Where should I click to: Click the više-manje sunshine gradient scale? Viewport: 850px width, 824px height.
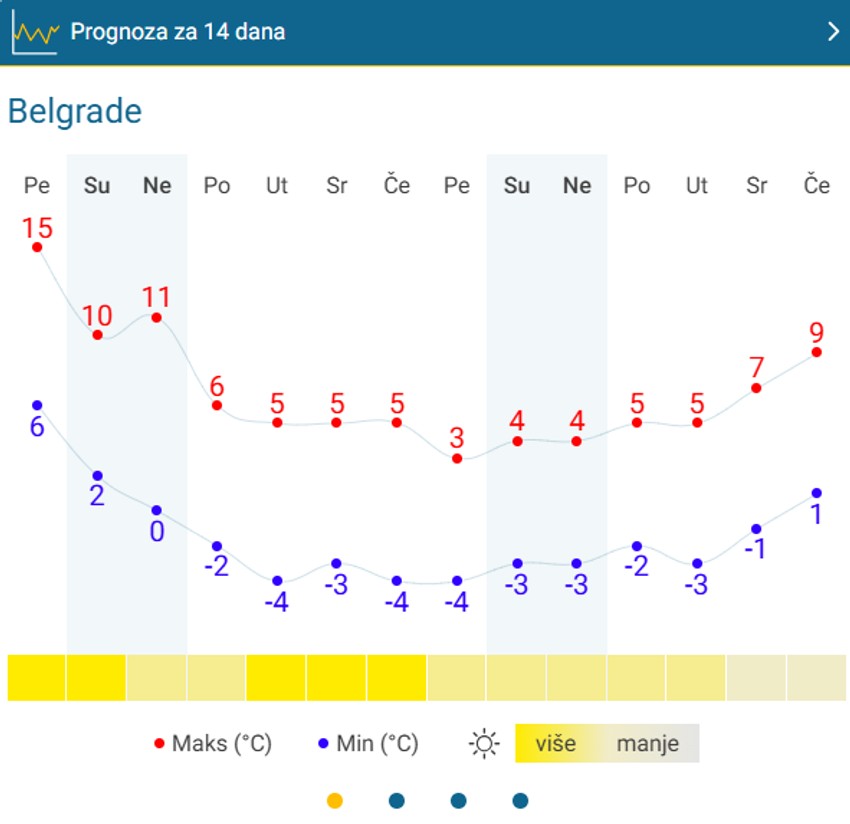pyautogui.click(x=607, y=744)
